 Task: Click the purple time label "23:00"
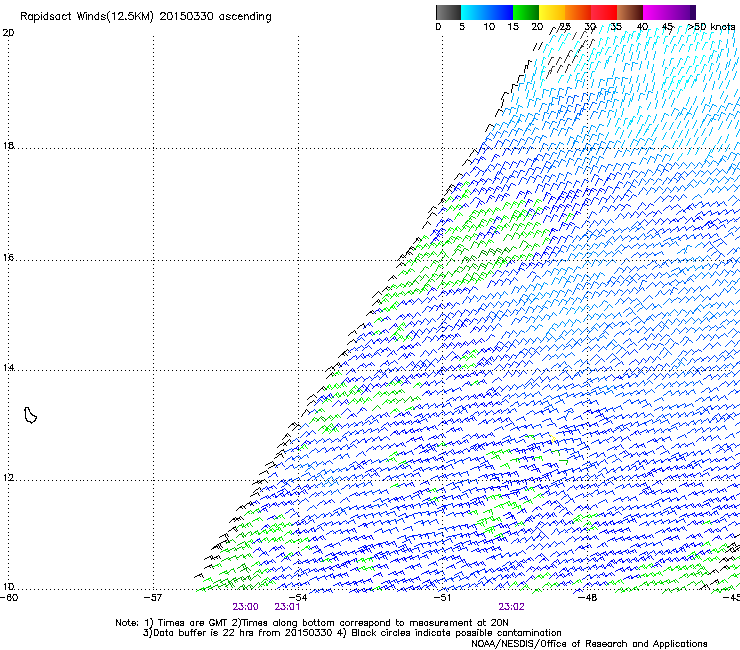[x=245, y=607]
